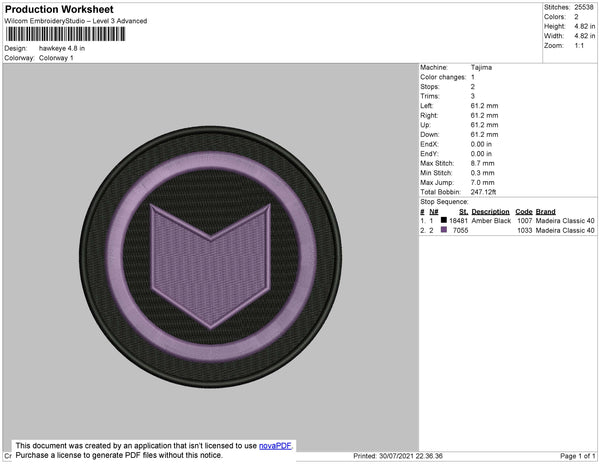Click the 'Stop Sequence:' heading

444,202
